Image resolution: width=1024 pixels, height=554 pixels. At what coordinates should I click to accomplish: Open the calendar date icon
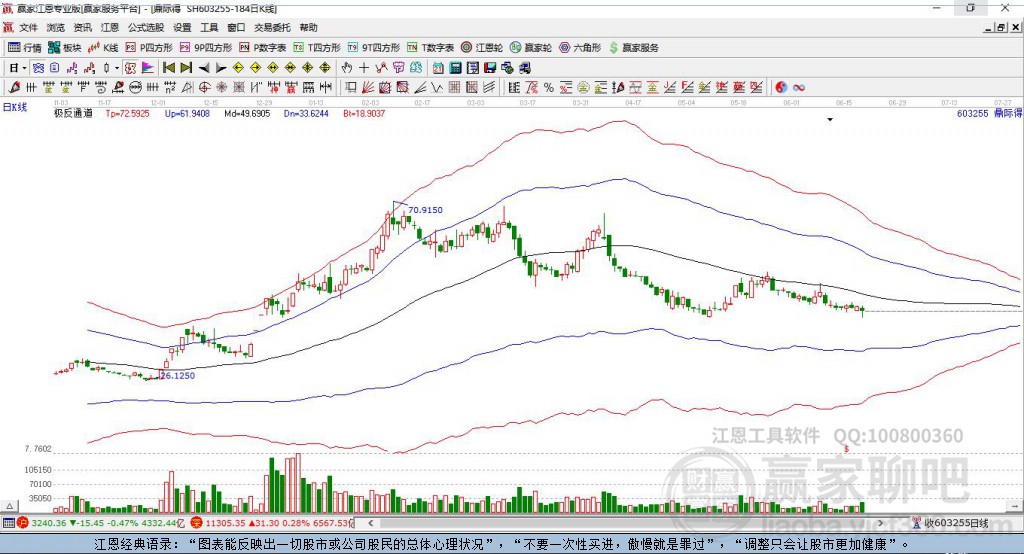(x=438, y=68)
